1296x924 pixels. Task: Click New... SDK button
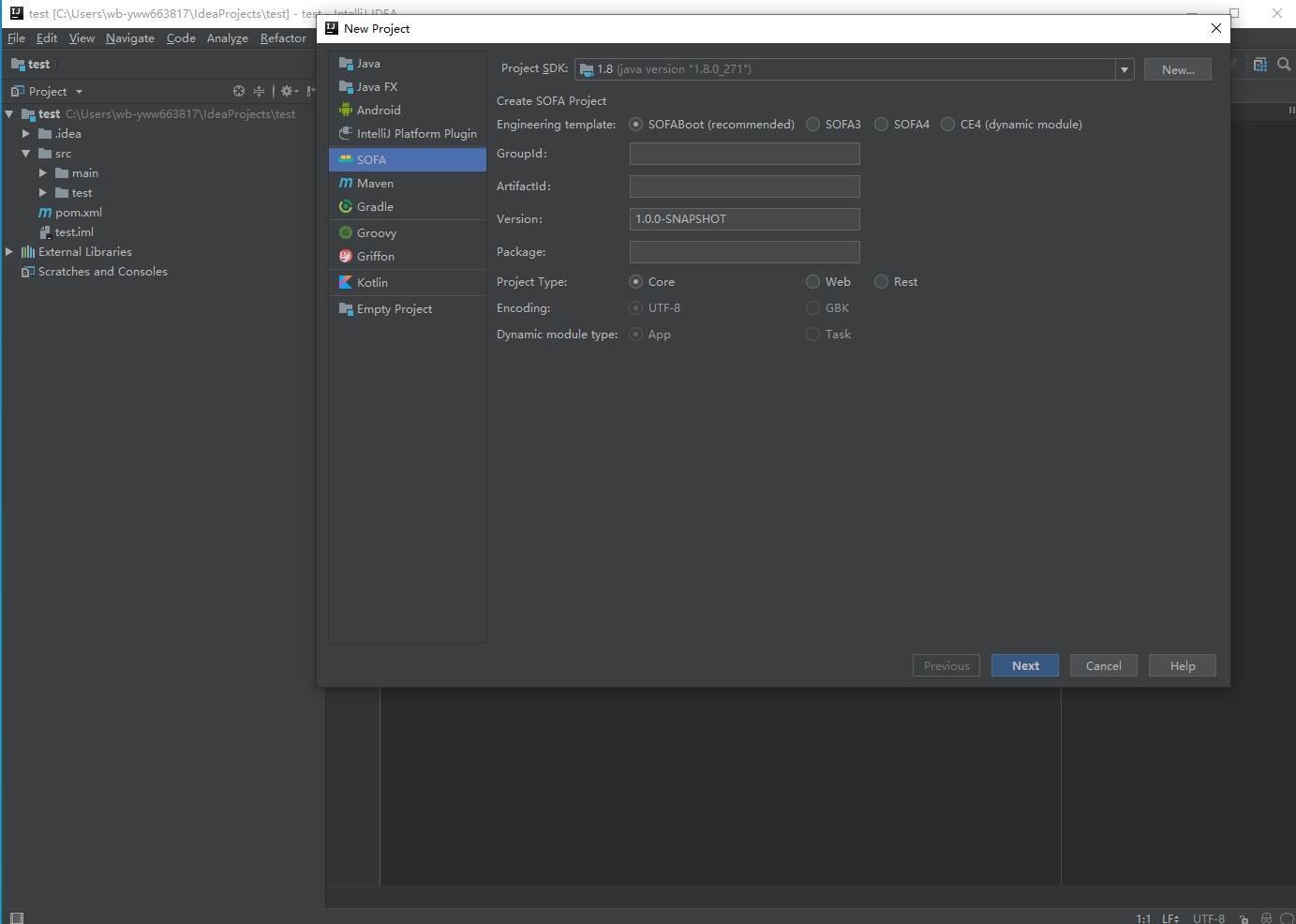[1178, 69]
